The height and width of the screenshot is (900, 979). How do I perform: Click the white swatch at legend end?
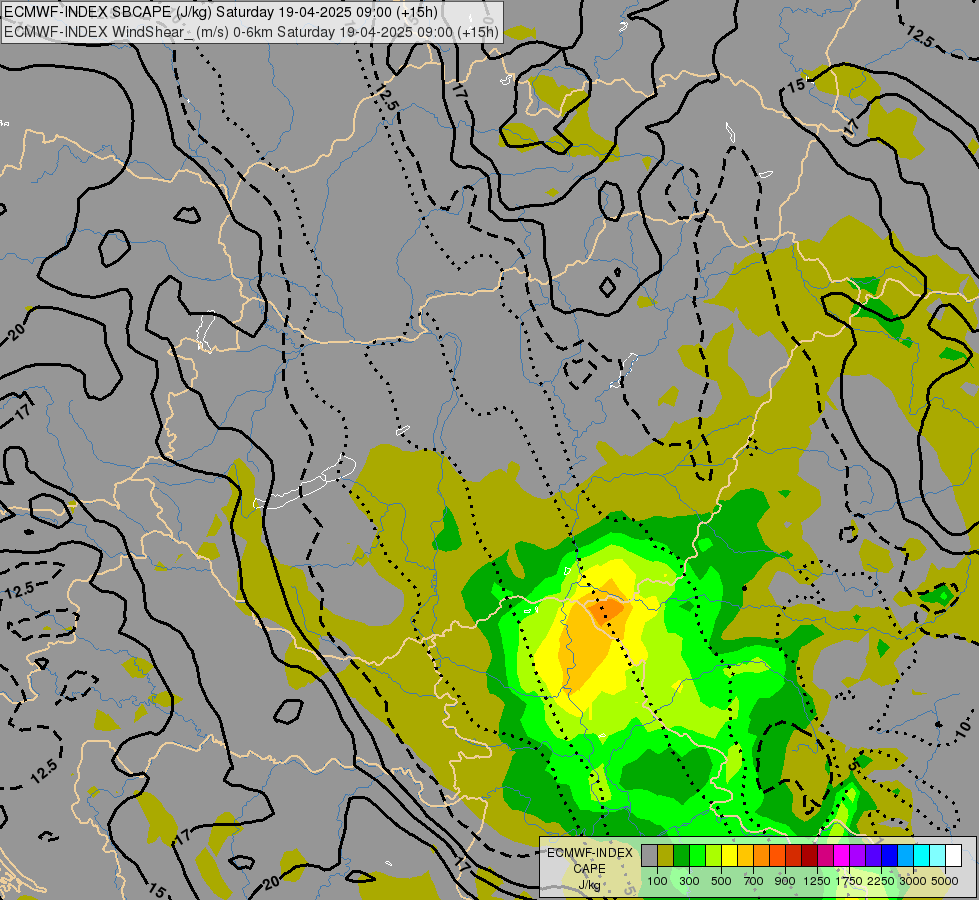tap(953, 856)
